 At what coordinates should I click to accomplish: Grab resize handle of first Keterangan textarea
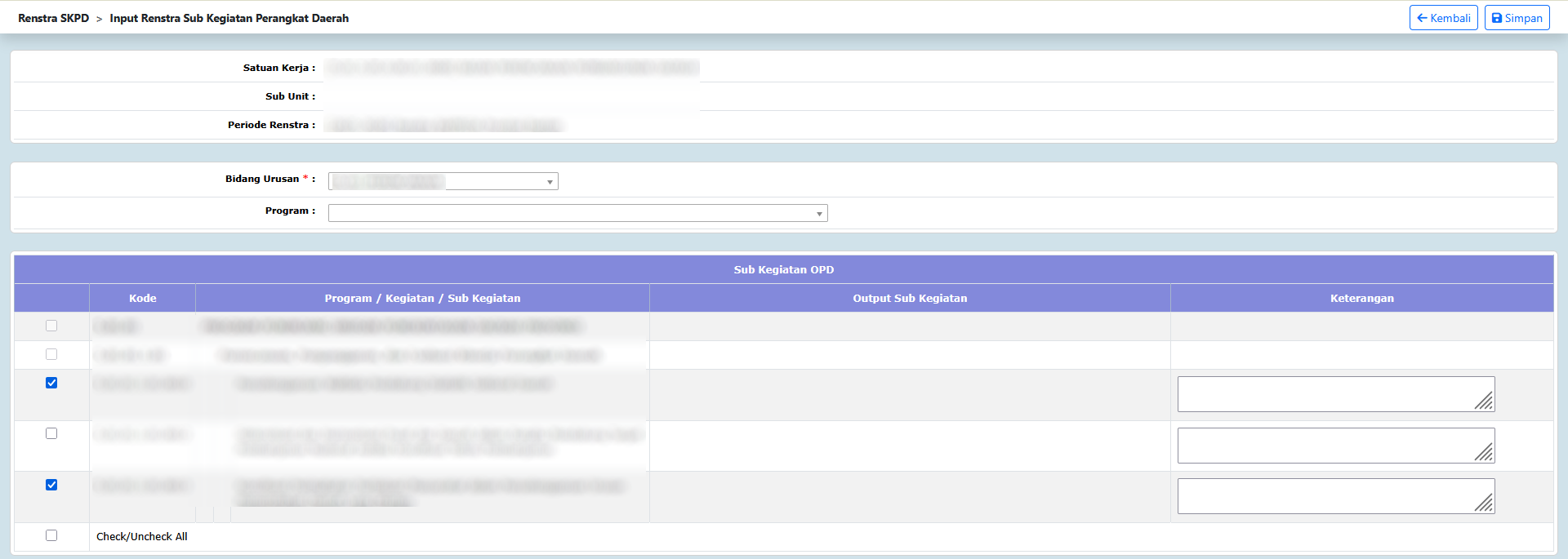point(1485,402)
